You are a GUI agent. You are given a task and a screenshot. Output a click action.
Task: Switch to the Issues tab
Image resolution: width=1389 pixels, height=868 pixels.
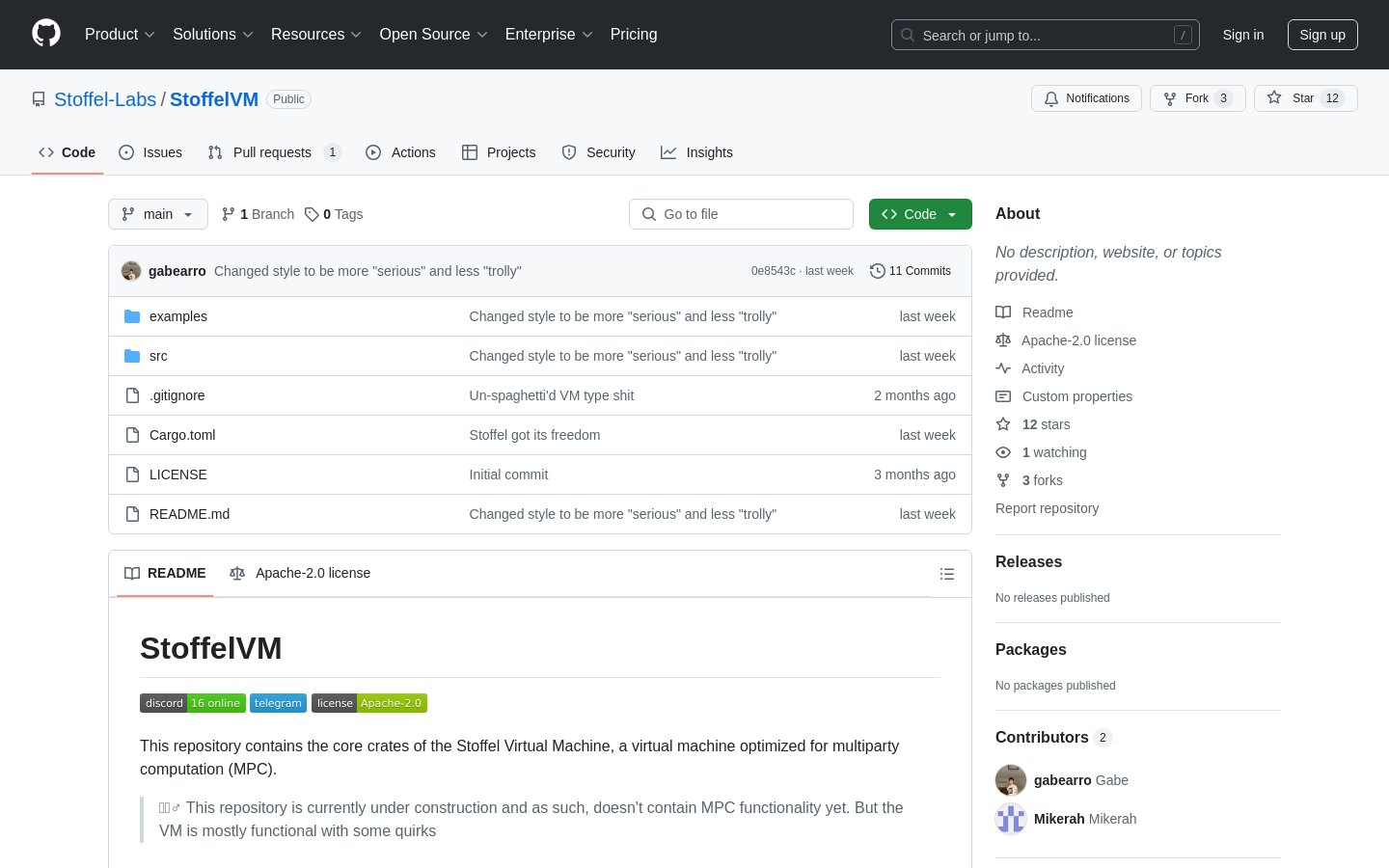point(150,152)
